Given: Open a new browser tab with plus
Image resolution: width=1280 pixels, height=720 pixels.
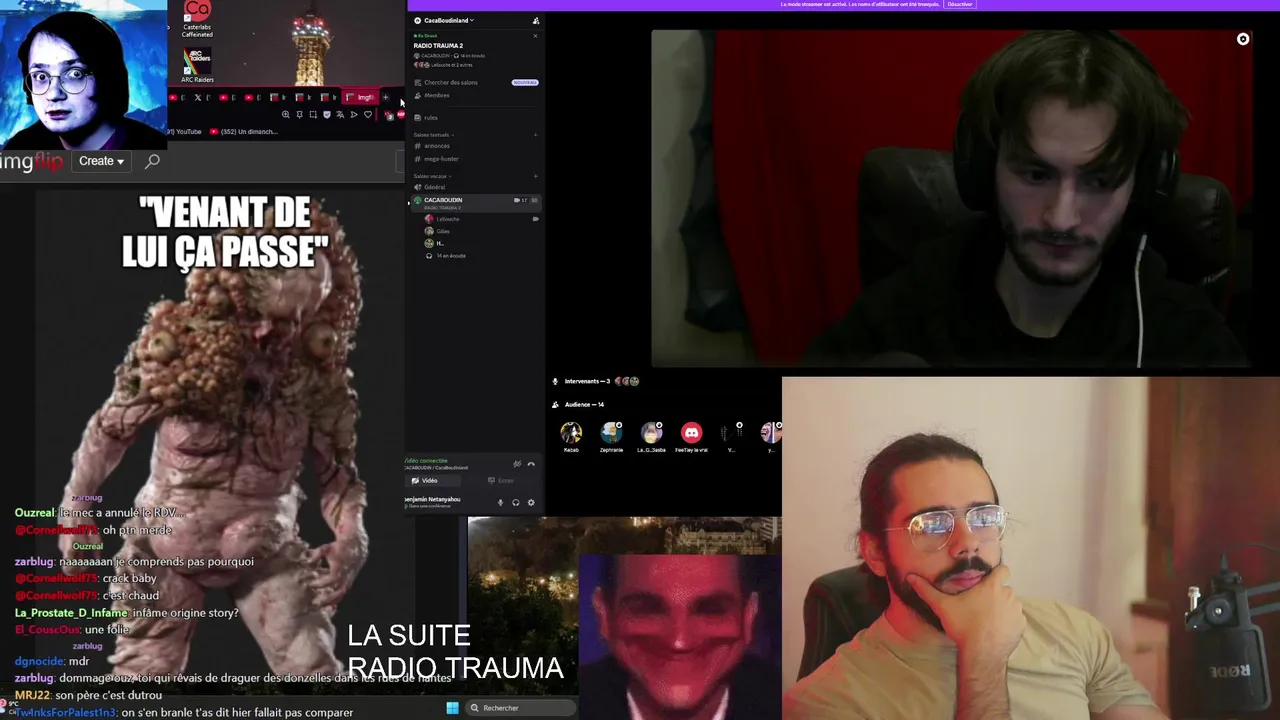Looking at the screenshot, I should [385, 98].
